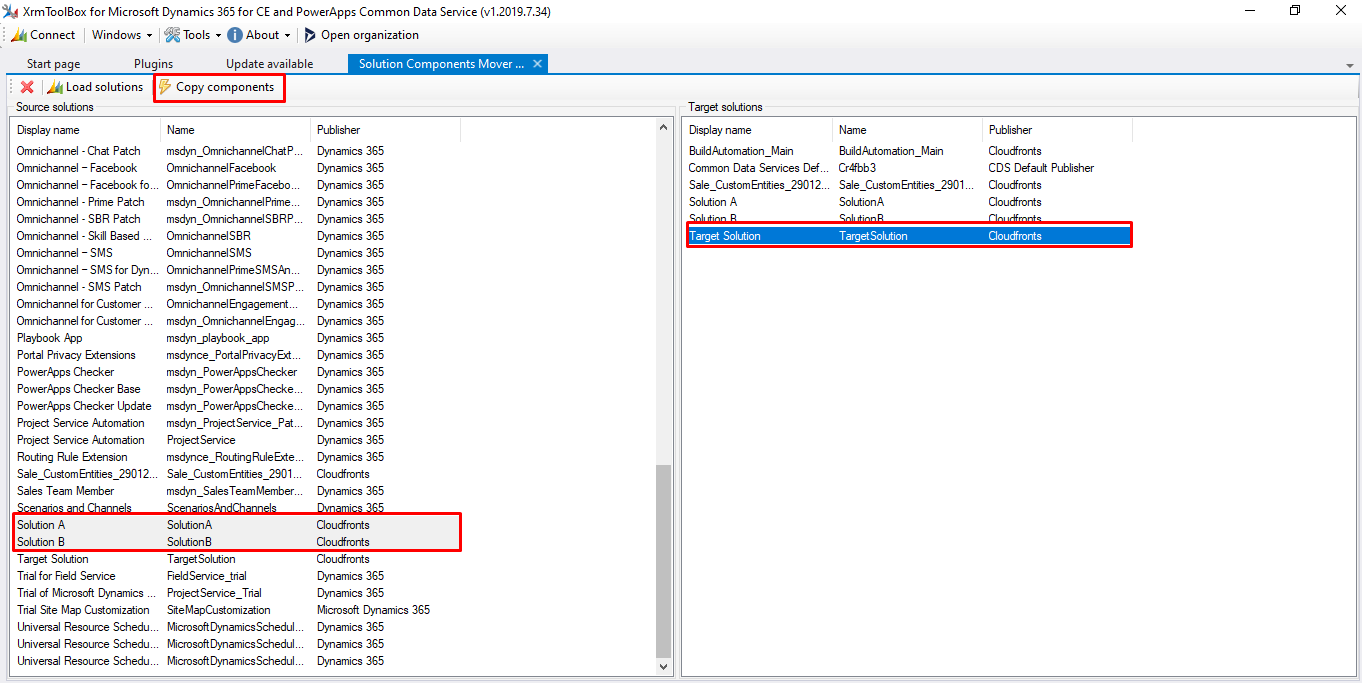Click the red X close tool icon
This screenshot has width=1362, height=683.
[27, 87]
